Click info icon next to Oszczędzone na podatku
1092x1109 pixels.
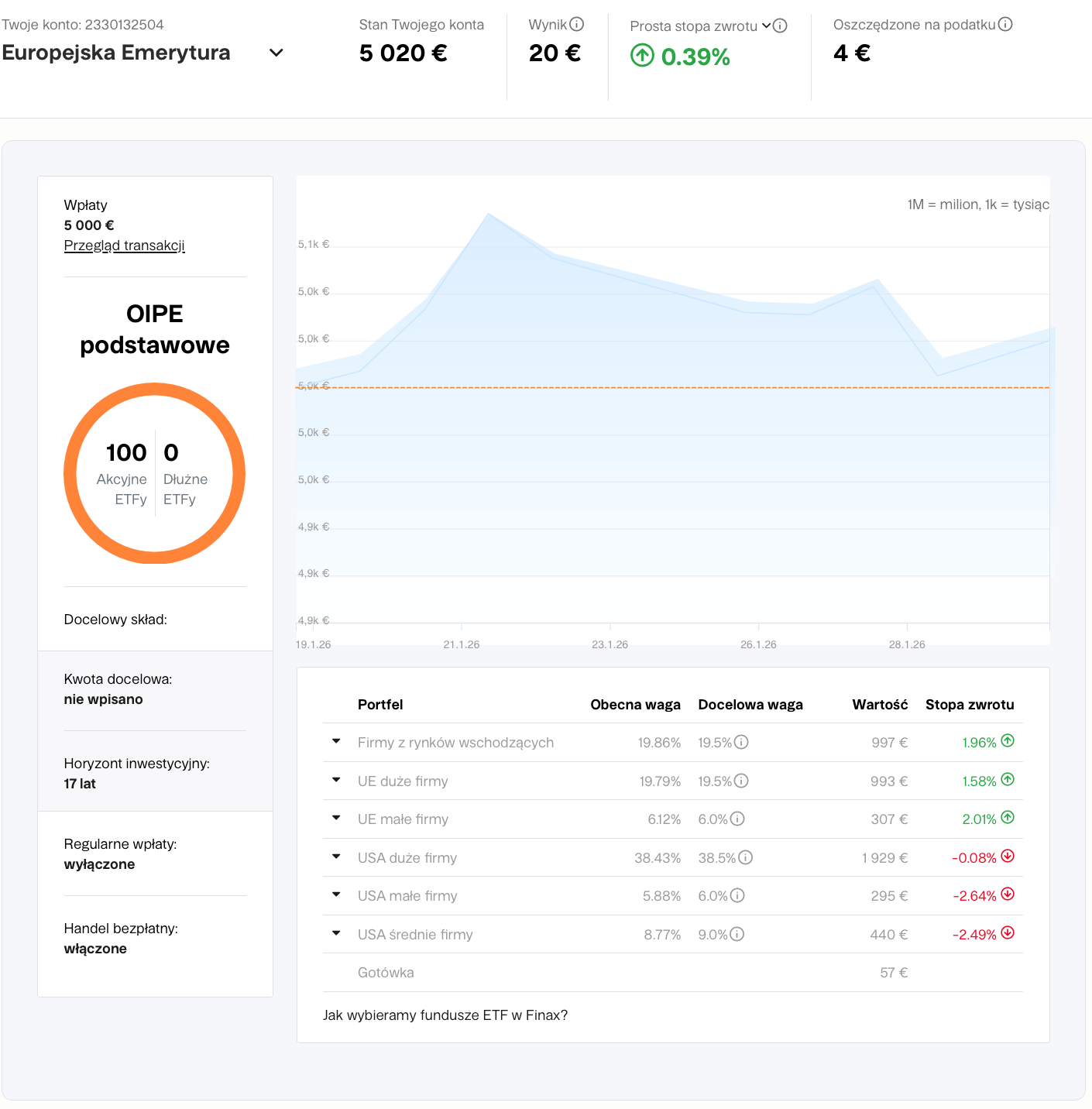click(1005, 24)
